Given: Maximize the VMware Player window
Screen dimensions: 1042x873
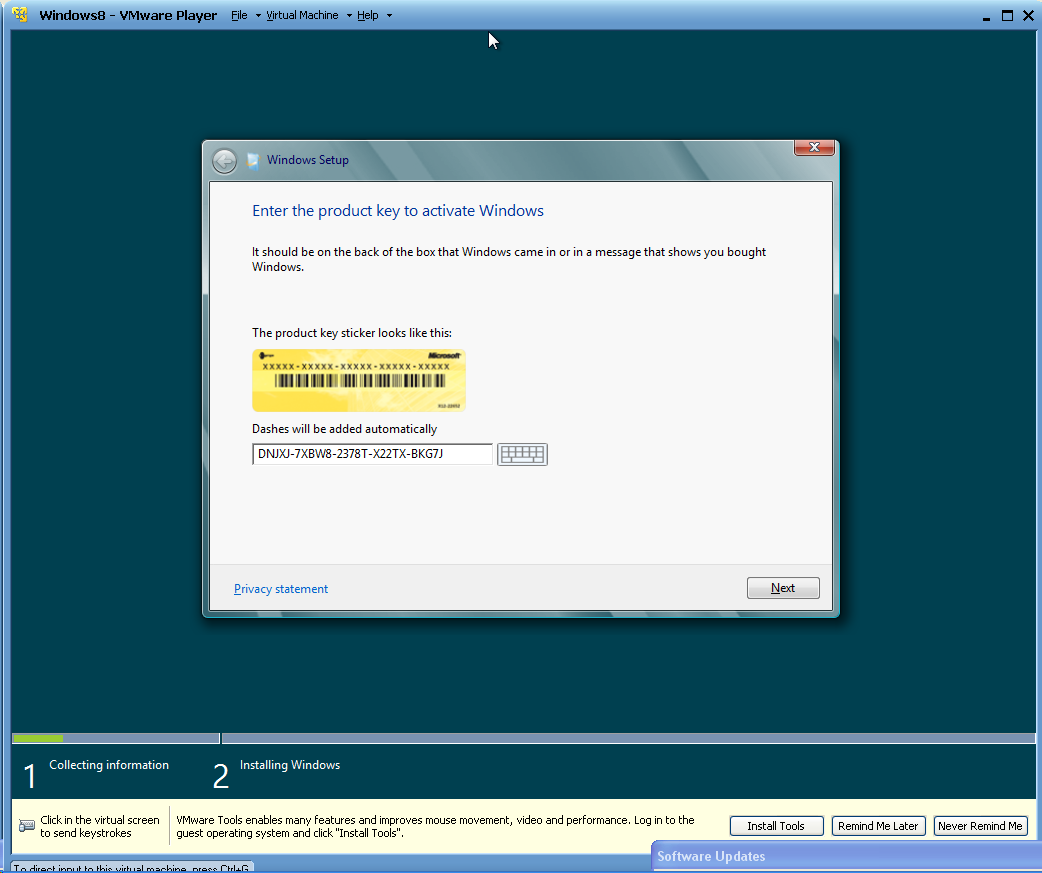Looking at the screenshot, I should coord(1007,15).
